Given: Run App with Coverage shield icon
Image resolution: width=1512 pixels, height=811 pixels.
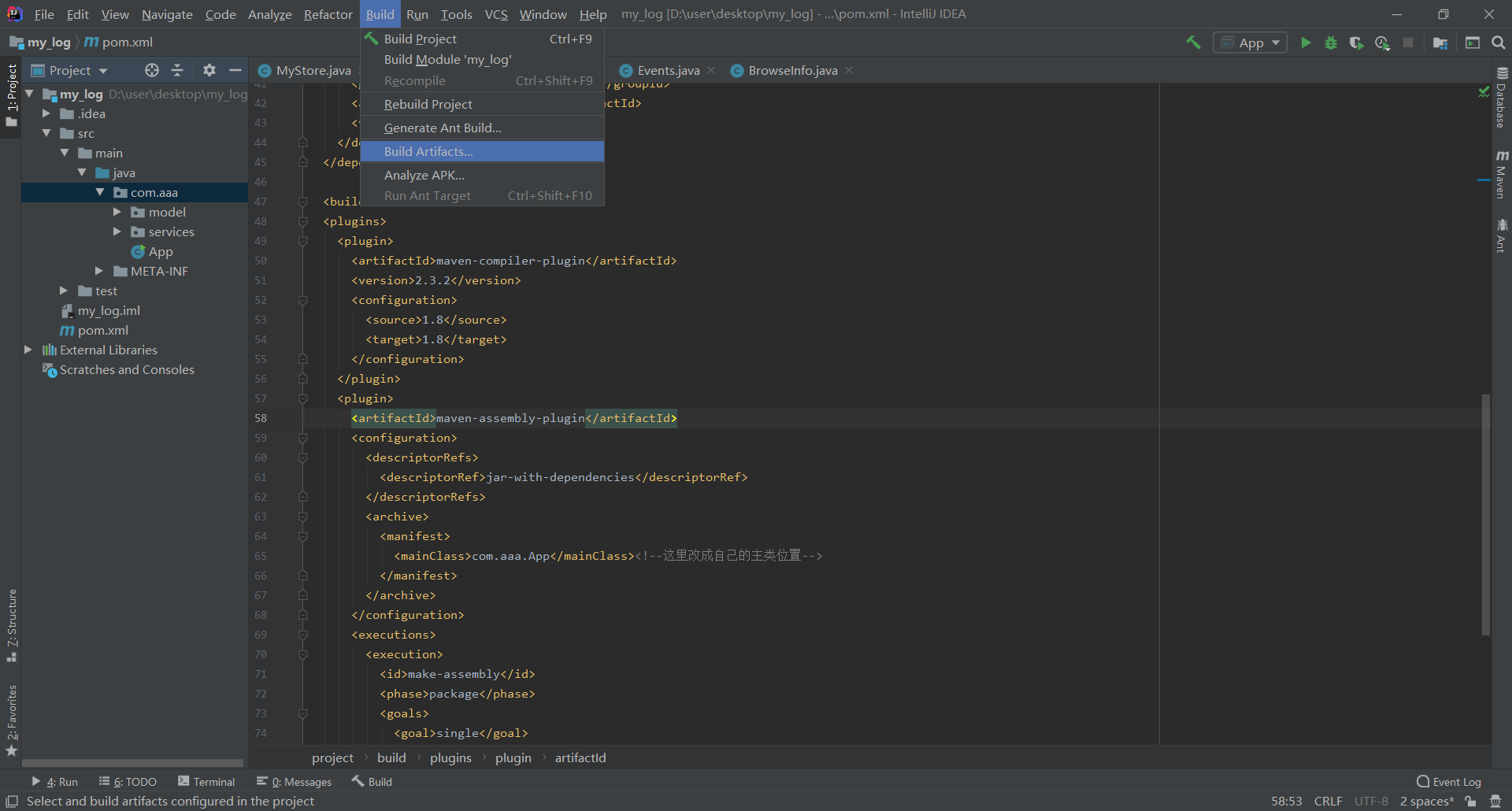Looking at the screenshot, I should [x=1356, y=43].
